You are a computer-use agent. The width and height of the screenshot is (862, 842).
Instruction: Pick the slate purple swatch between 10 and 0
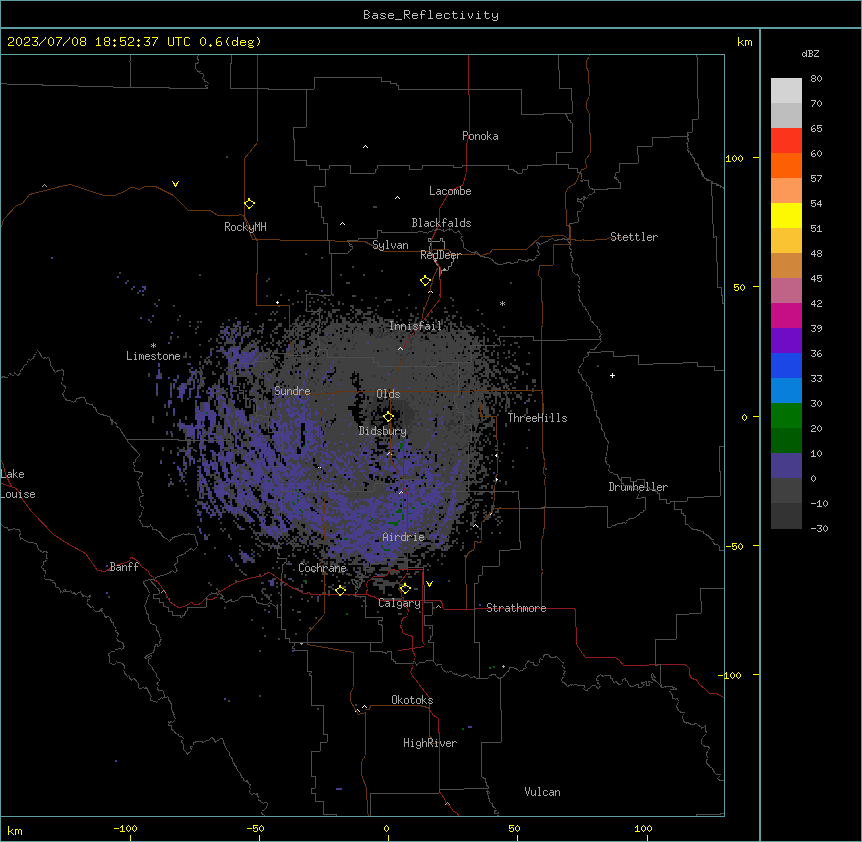[x=786, y=466]
